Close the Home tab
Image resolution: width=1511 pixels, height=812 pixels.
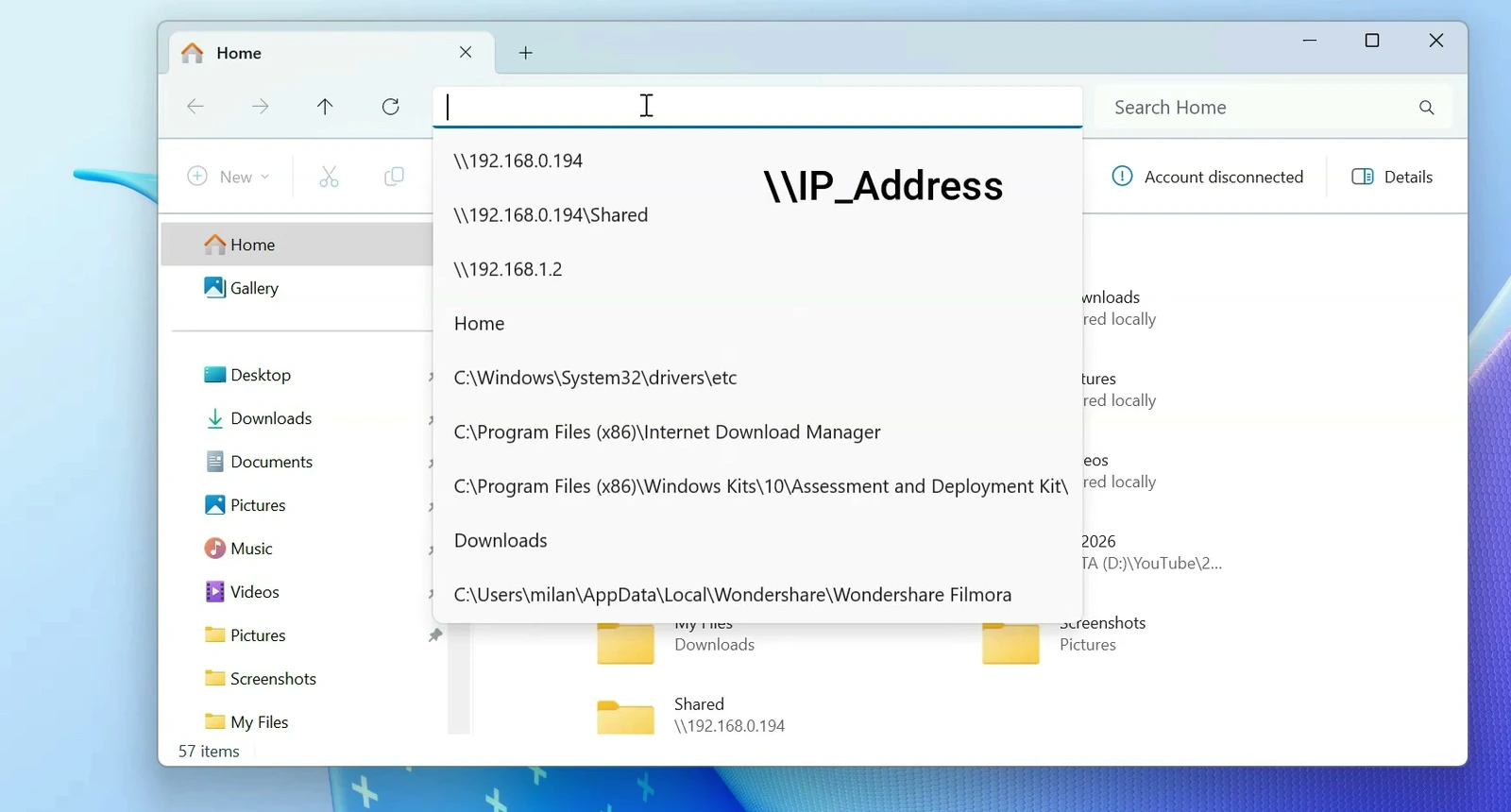point(466,53)
